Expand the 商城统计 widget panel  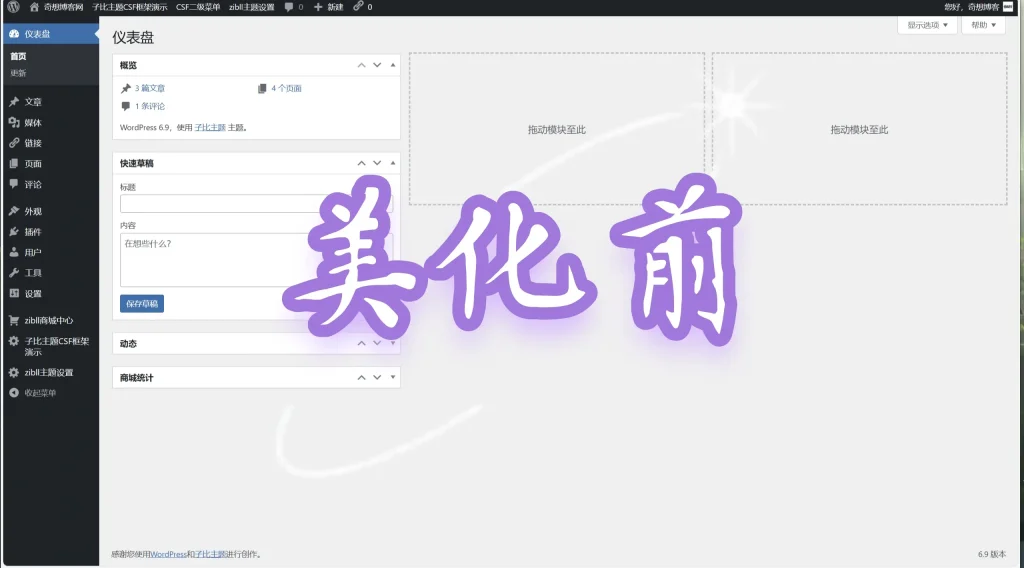pos(392,377)
